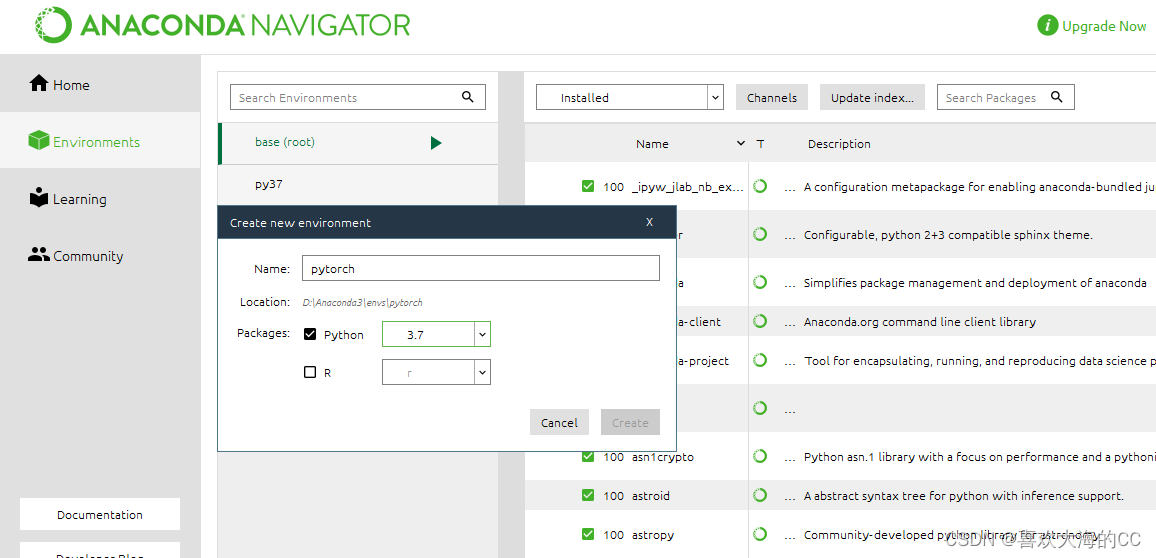1156x558 pixels.
Task: Click the Community people icon
Action: pos(38,254)
